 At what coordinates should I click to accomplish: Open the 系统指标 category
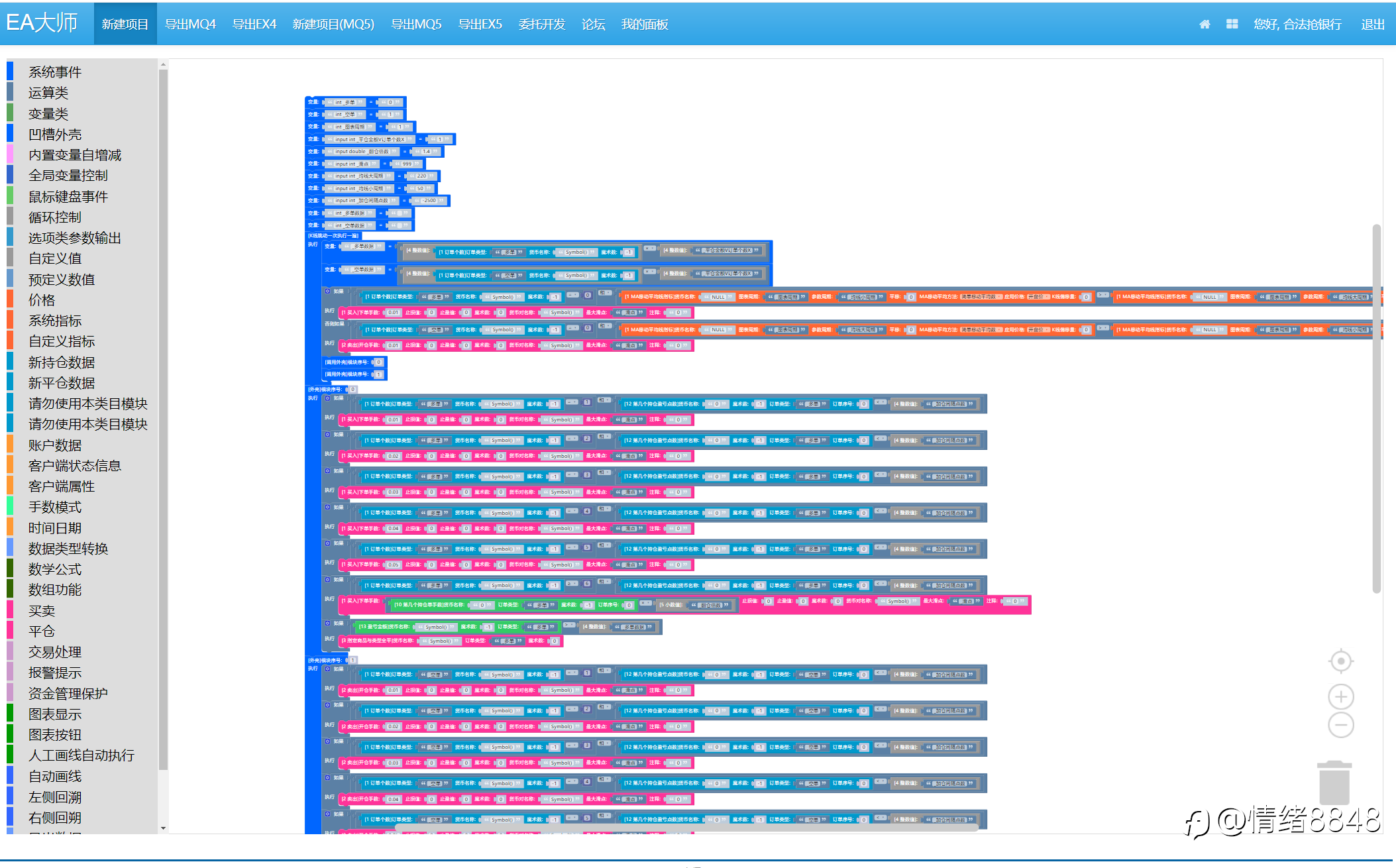[55, 321]
